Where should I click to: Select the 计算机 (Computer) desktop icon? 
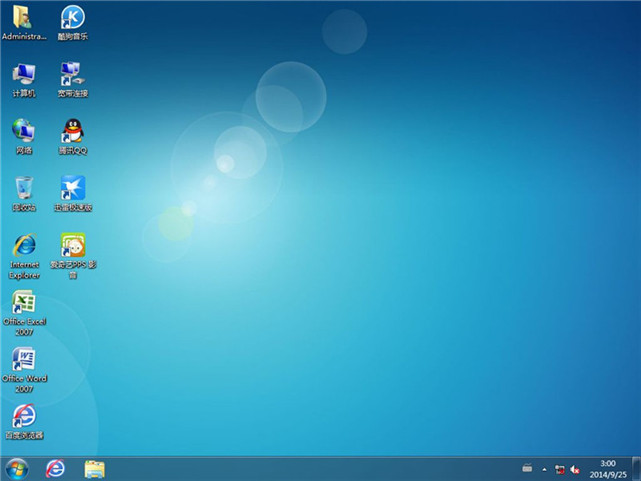[x=24, y=80]
